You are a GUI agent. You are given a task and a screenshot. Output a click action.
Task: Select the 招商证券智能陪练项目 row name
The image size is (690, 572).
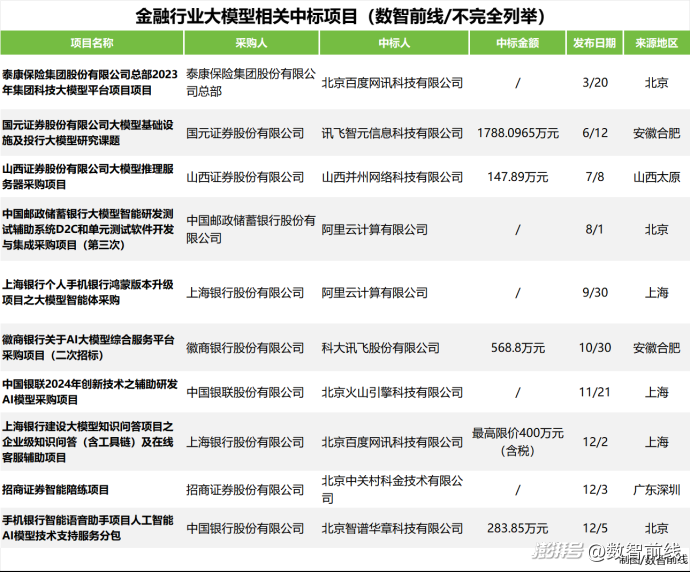click(55, 490)
